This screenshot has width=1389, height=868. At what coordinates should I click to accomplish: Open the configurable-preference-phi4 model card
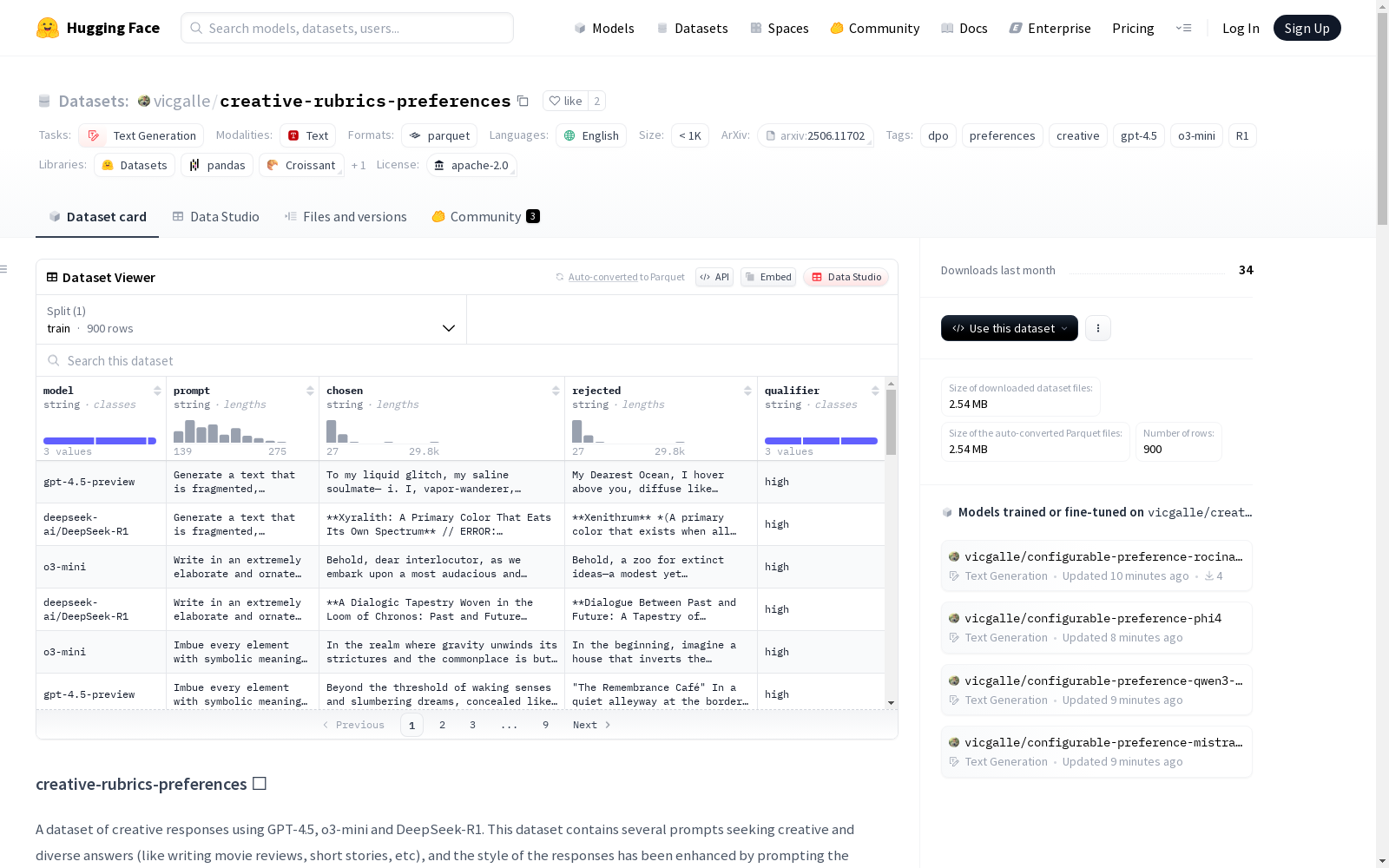coord(1096,628)
